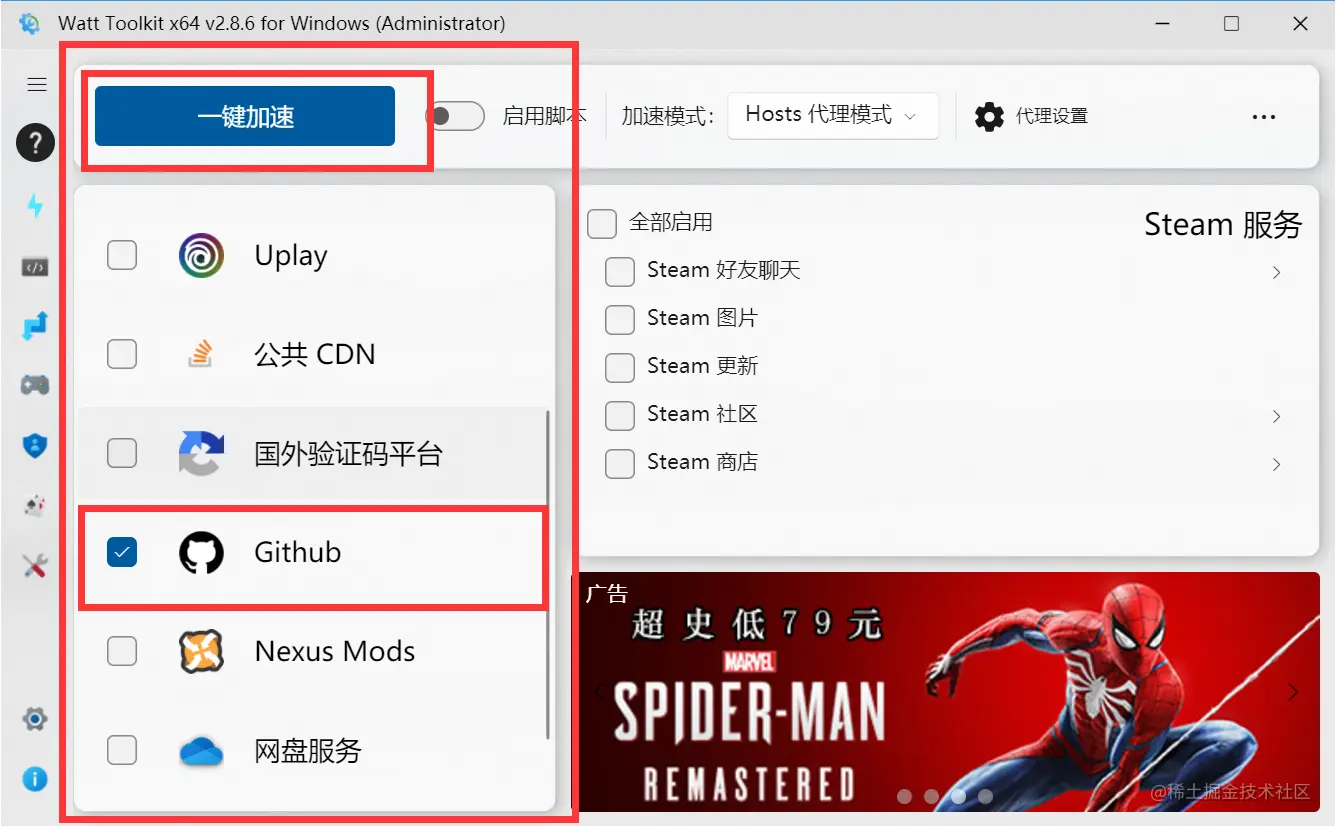Click the 代理设置 gear icon
Viewport: 1336px width, 827px height.
pos(989,117)
